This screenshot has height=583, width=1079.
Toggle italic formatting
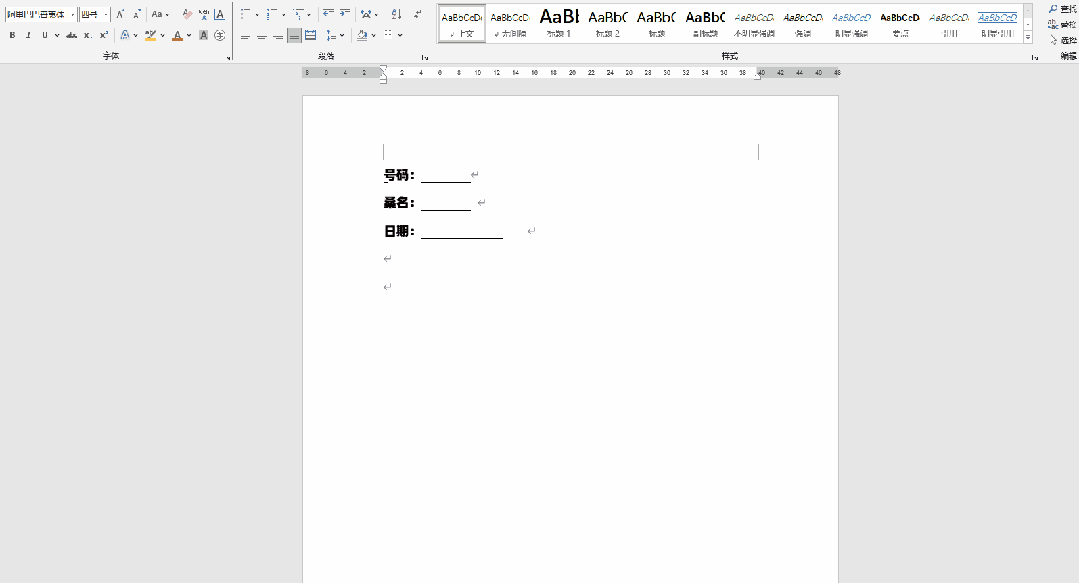(x=28, y=35)
